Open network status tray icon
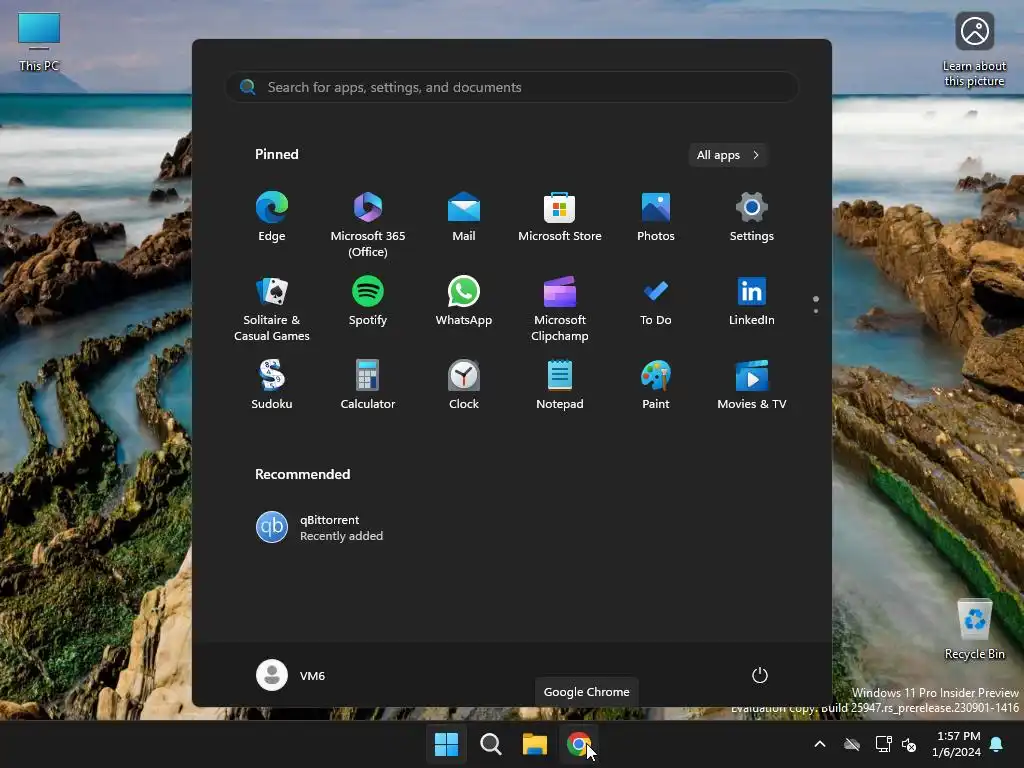The height and width of the screenshot is (768, 1024). coord(883,744)
